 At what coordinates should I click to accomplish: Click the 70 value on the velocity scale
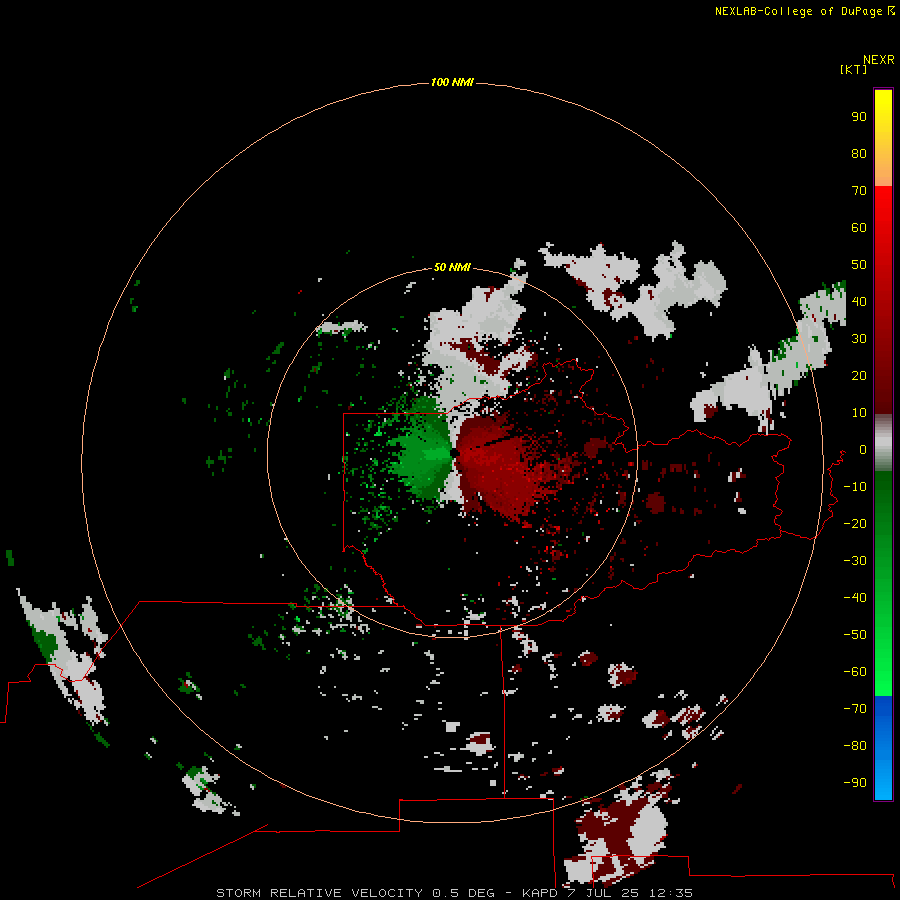pos(859,191)
